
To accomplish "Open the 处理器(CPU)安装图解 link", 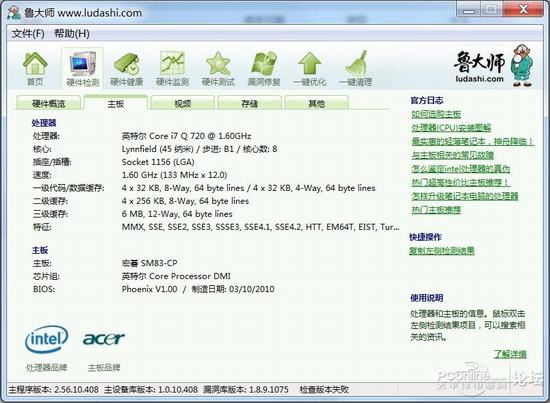I will (451, 128).
